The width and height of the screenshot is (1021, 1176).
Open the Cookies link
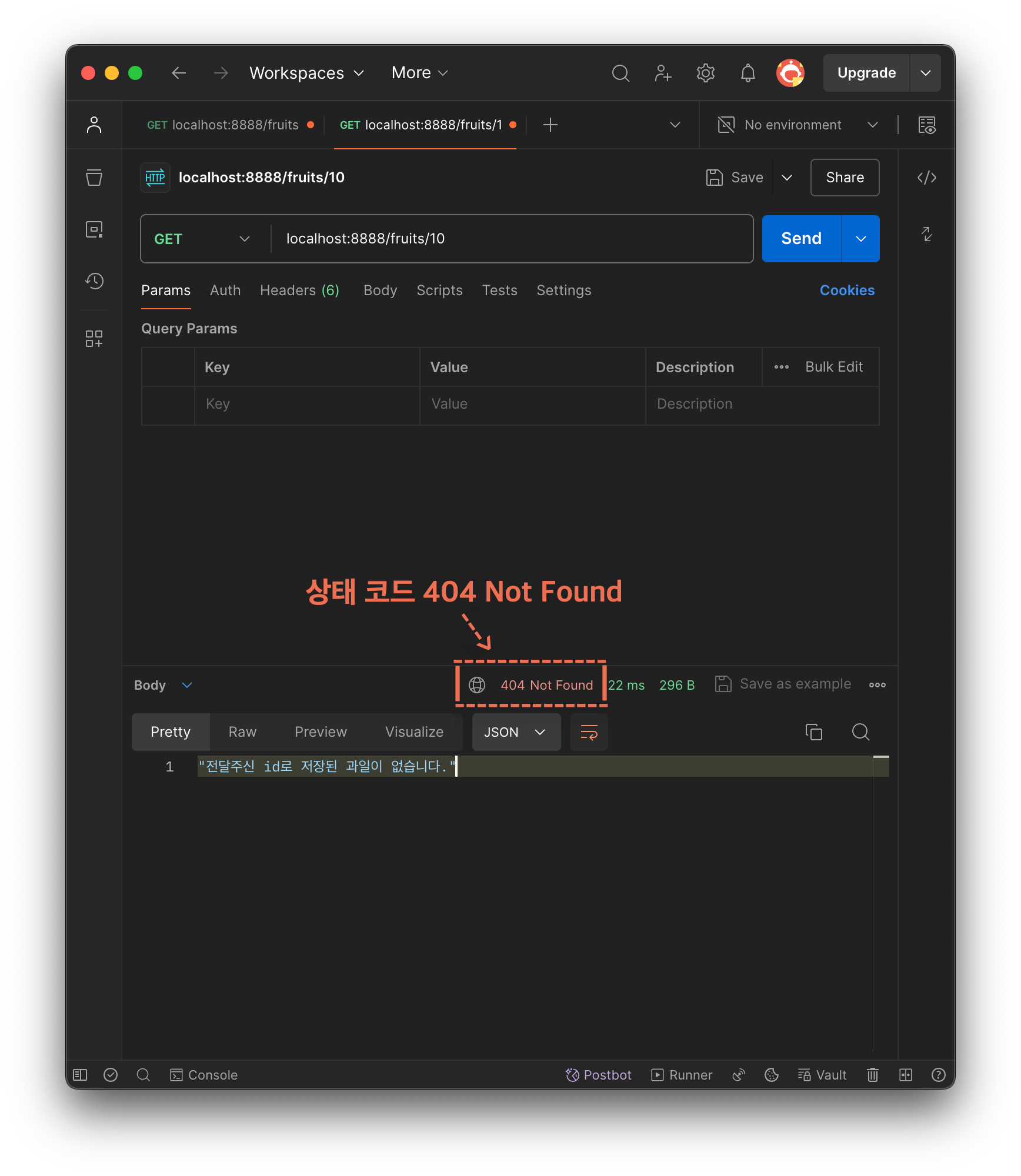pyautogui.click(x=847, y=290)
